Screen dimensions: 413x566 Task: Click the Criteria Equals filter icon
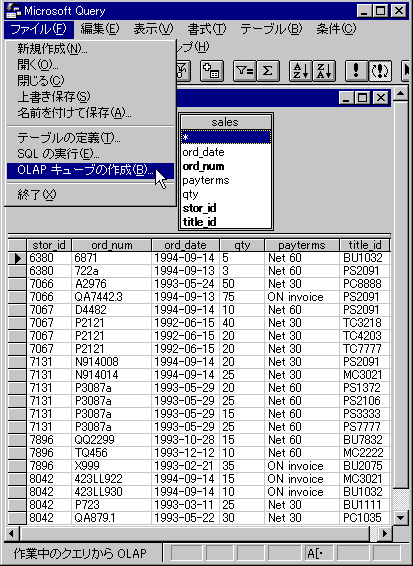click(x=244, y=70)
